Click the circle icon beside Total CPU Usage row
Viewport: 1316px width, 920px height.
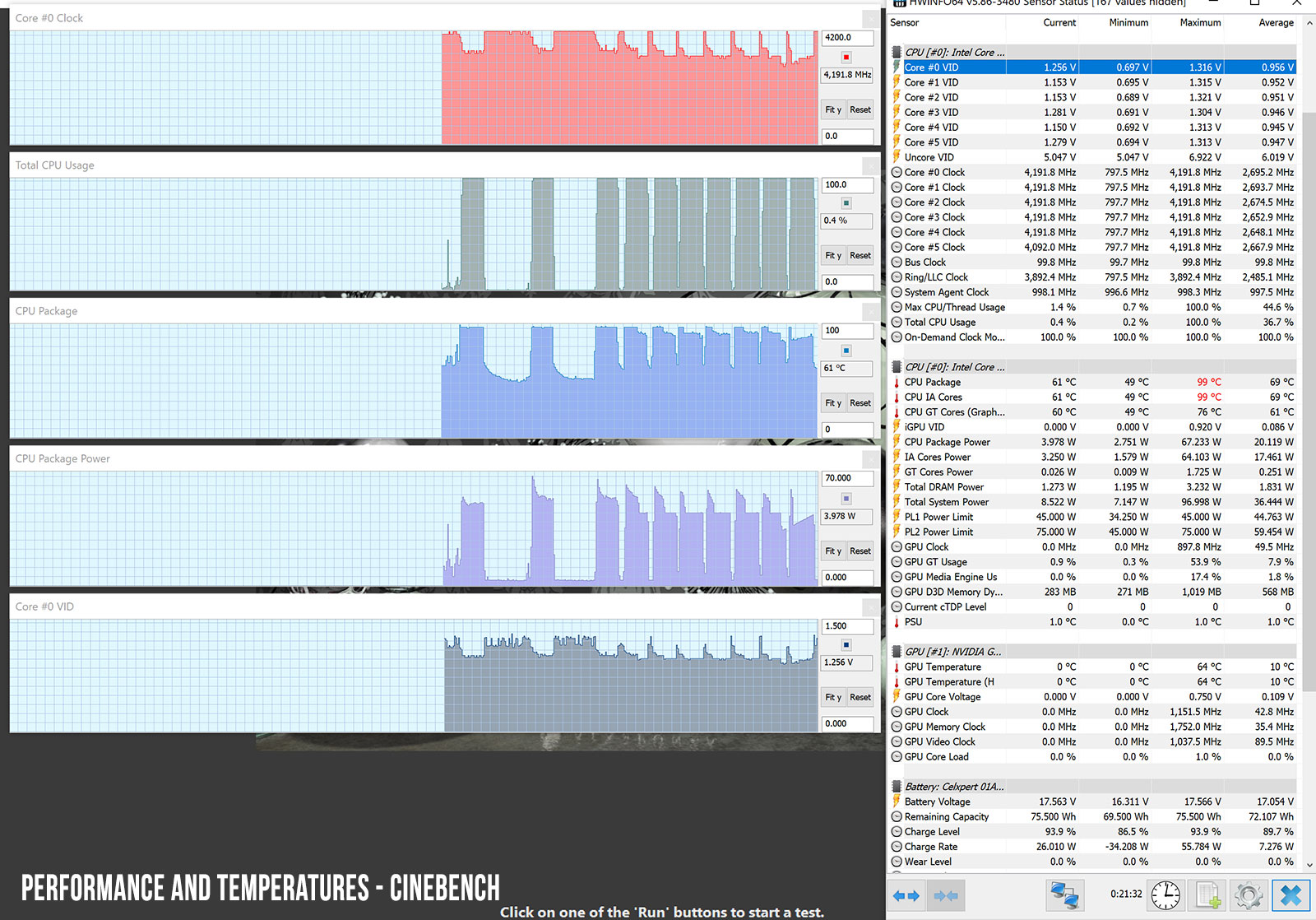pos(897,323)
